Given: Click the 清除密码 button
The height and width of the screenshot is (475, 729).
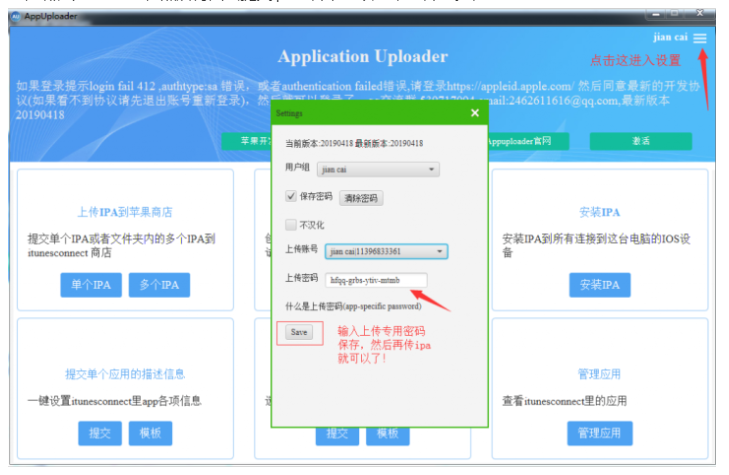Looking at the screenshot, I should pyautogui.click(x=361, y=198).
